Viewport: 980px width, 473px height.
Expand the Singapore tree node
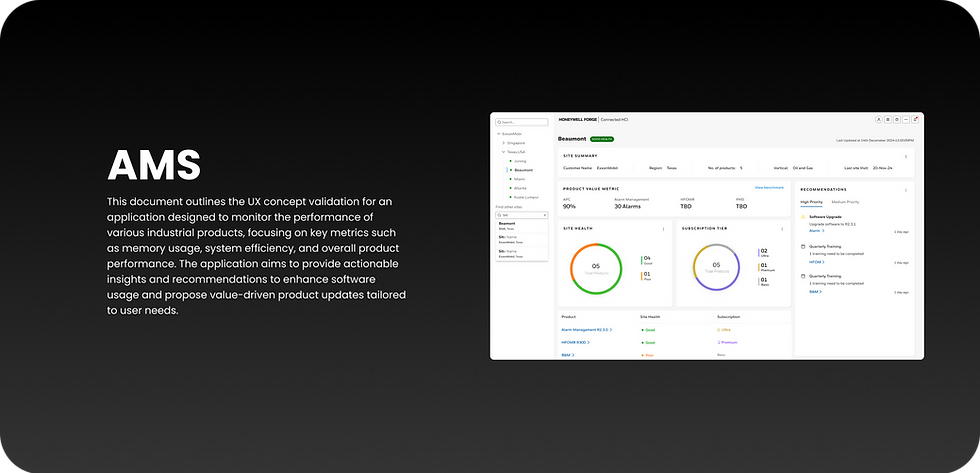coord(504,143)
